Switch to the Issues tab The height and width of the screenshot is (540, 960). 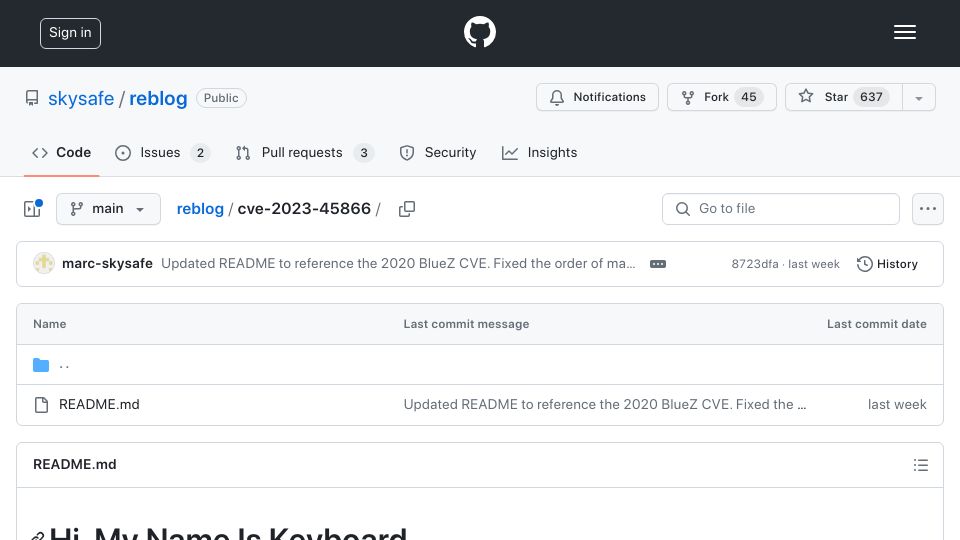coord(162,152)
